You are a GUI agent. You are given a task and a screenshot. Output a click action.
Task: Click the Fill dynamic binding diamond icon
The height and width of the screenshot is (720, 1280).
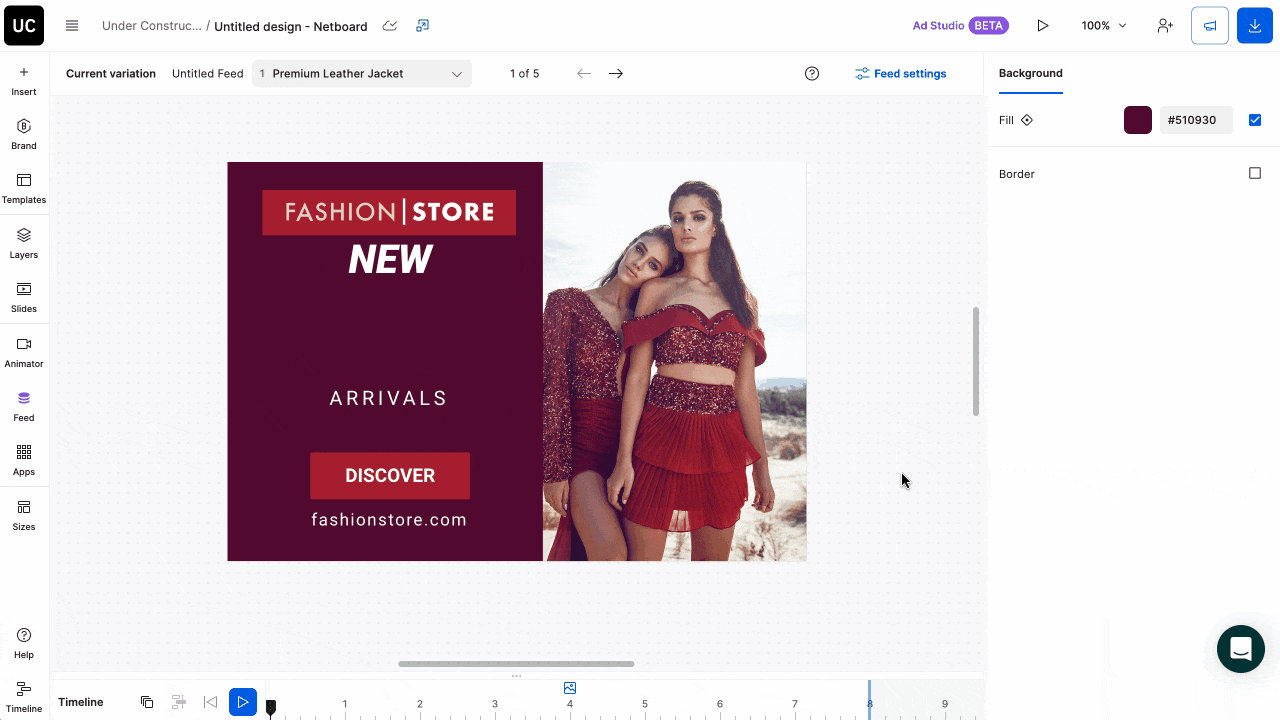point(1027,120)
